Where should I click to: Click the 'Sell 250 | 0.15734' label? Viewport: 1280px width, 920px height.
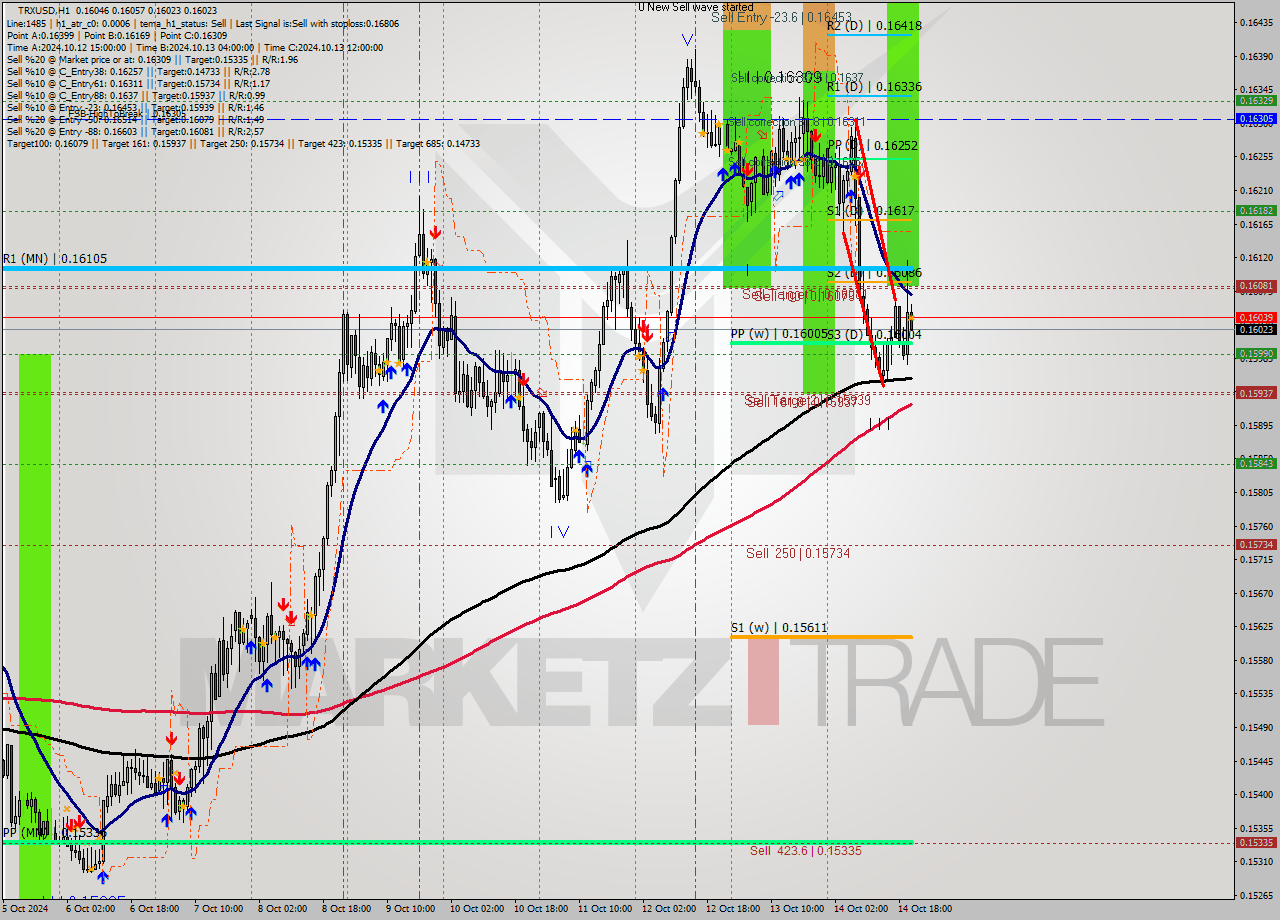[798, 553]
